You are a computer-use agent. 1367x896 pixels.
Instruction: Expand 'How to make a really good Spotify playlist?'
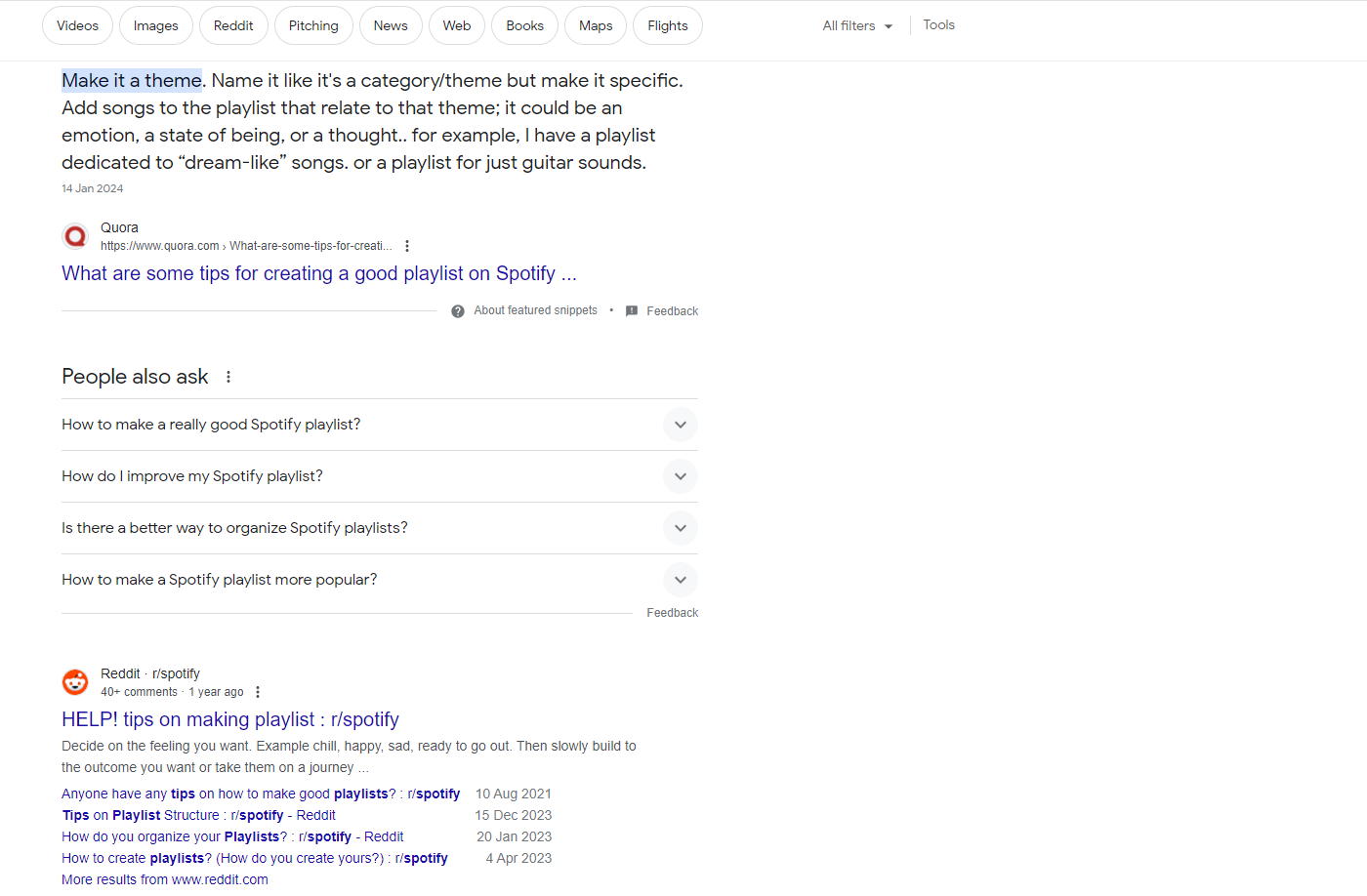[x=681, y=425]
